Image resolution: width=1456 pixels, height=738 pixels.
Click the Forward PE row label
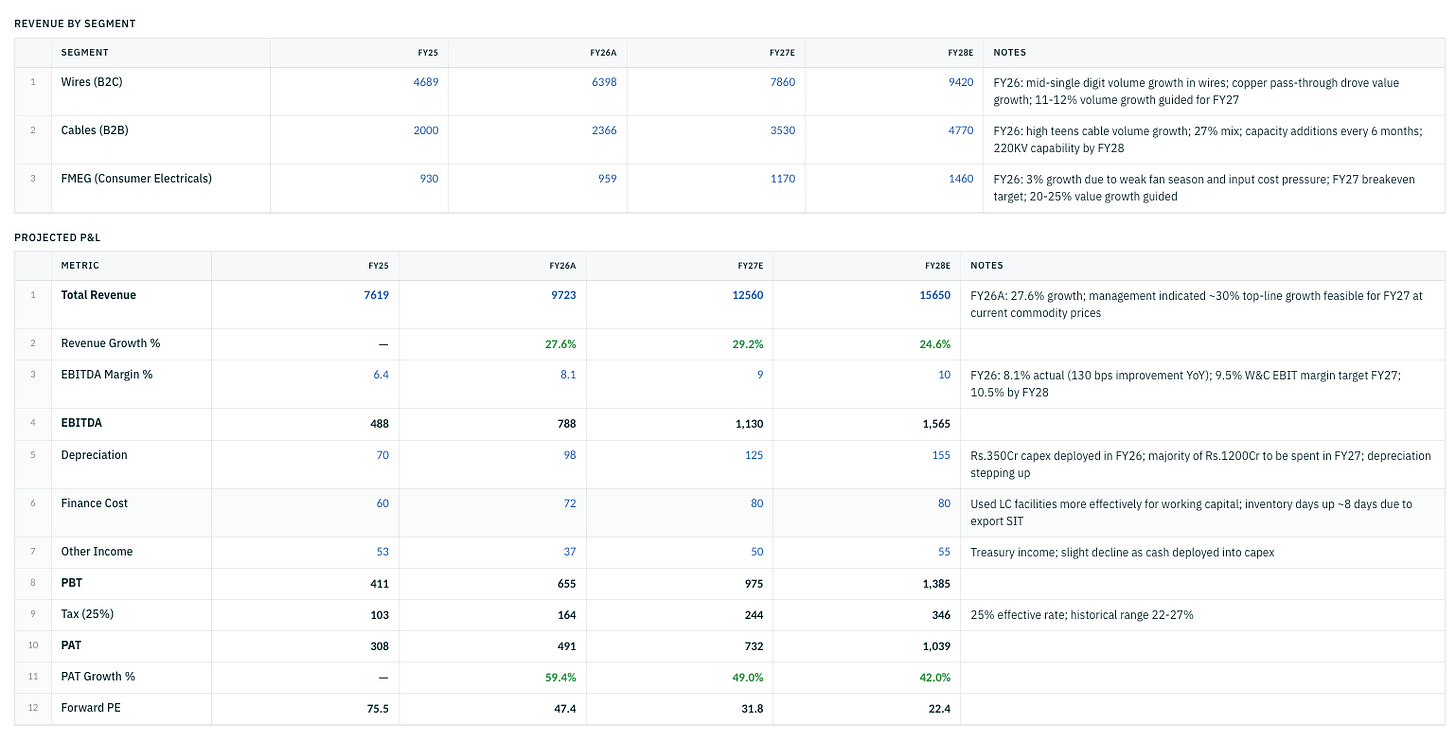coord(91,708)
